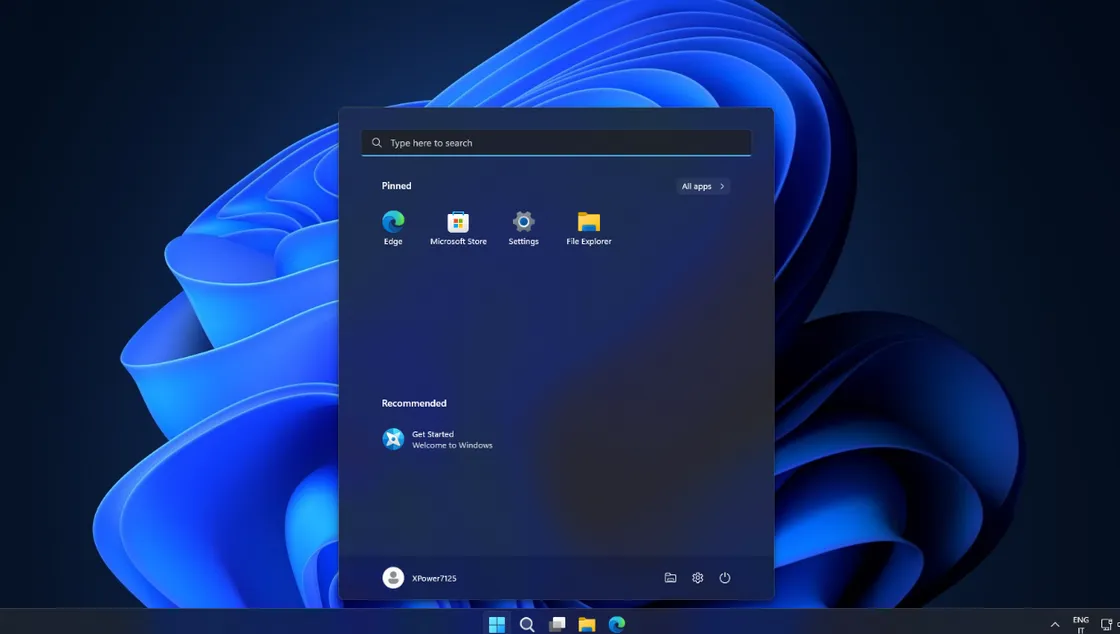This screenshot has width=1120, height=634.
Task: Click inside the search box
Action: [555, 142]
